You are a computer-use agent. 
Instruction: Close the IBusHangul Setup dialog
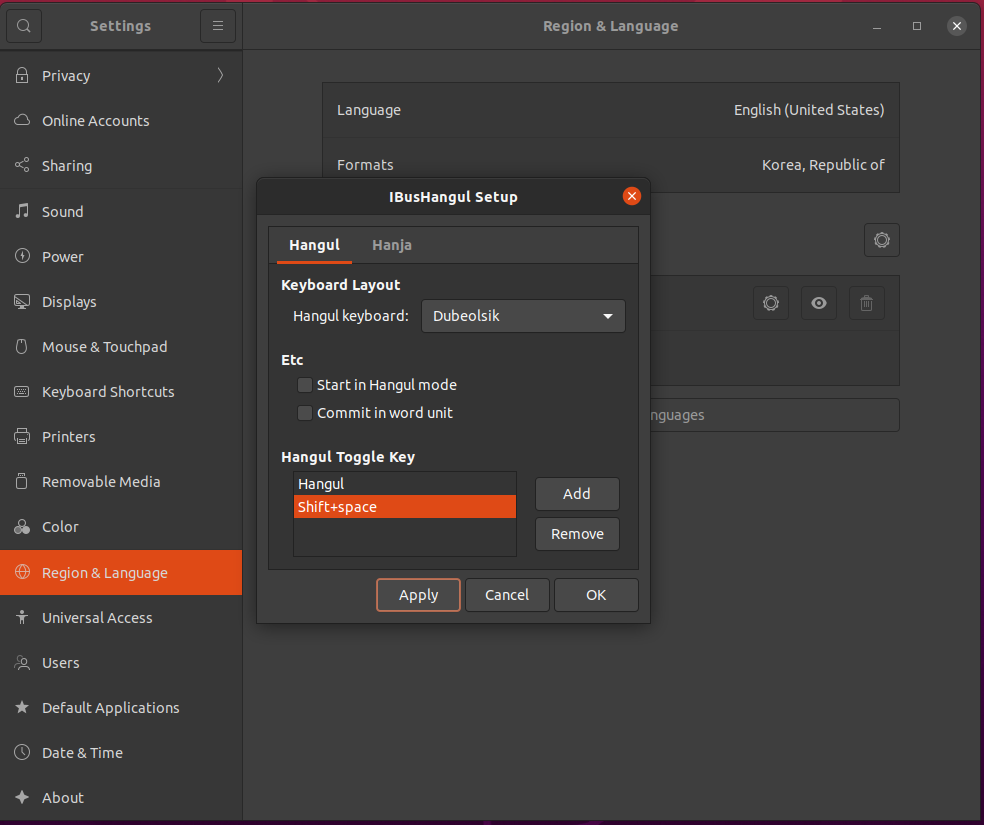click(x=632, y=196)
